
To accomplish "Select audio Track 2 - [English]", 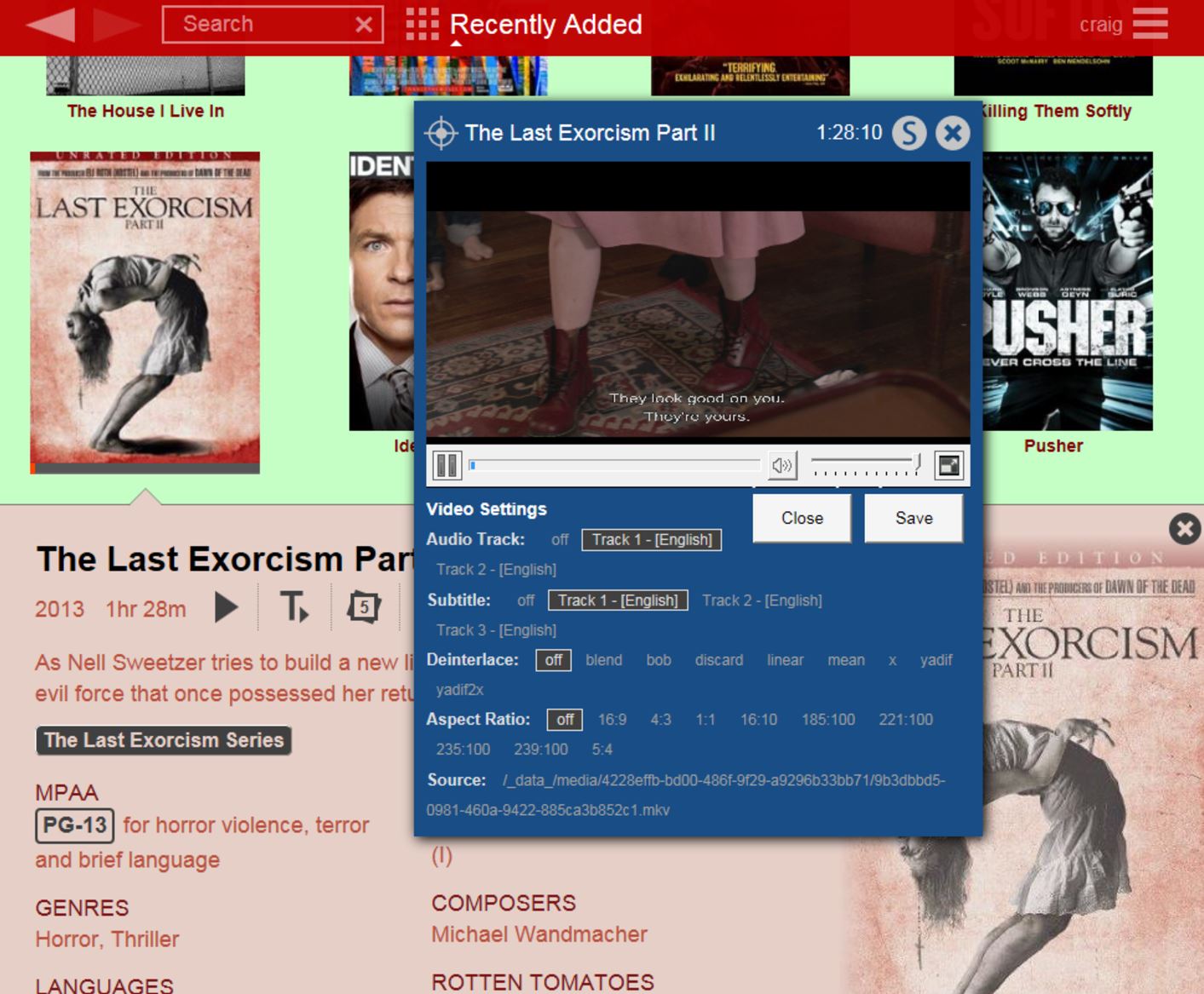I will (x=496, y=570).
